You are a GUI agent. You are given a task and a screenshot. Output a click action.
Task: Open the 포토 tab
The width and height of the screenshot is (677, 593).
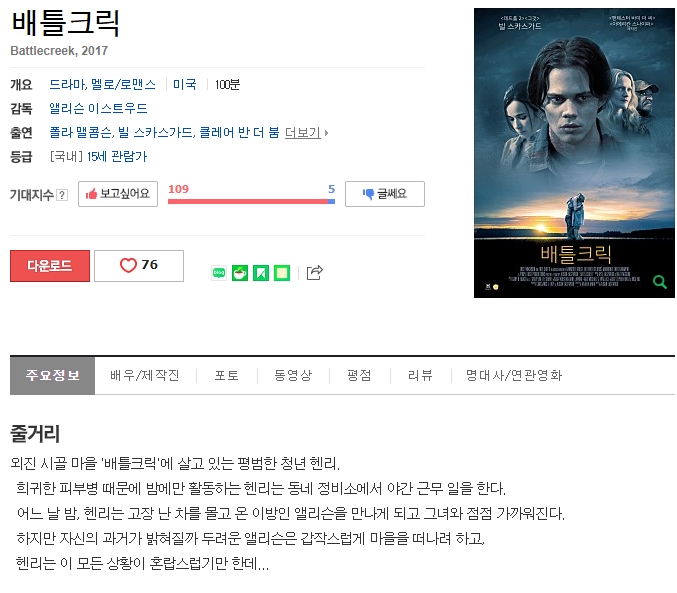tap(227, 375)
